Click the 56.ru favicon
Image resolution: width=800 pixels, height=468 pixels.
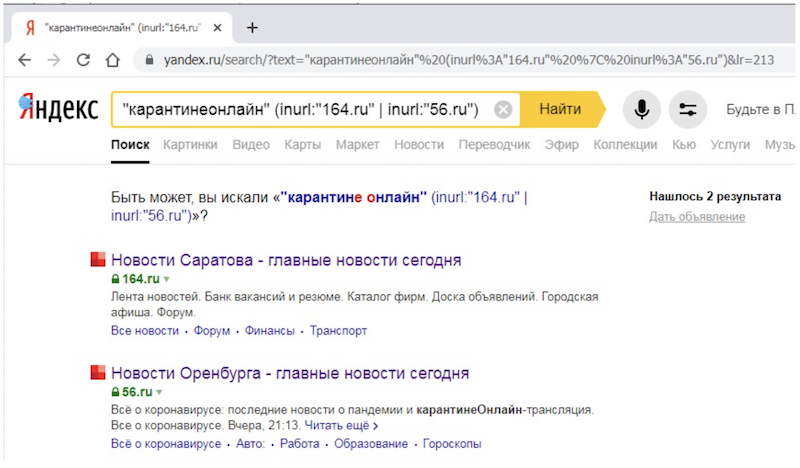97,373
